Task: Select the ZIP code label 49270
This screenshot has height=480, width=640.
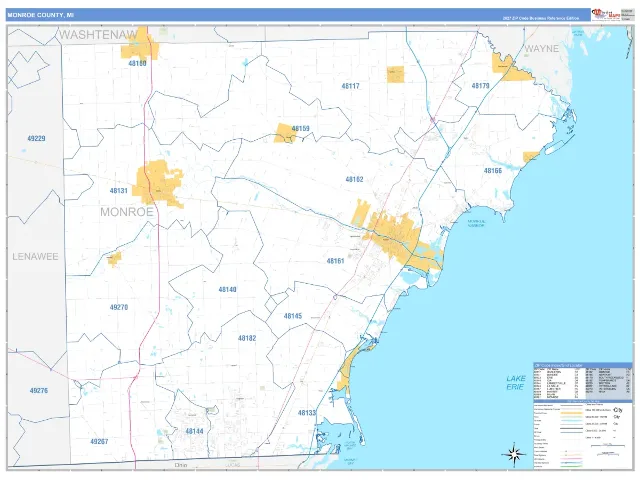Action: [119, 307]
